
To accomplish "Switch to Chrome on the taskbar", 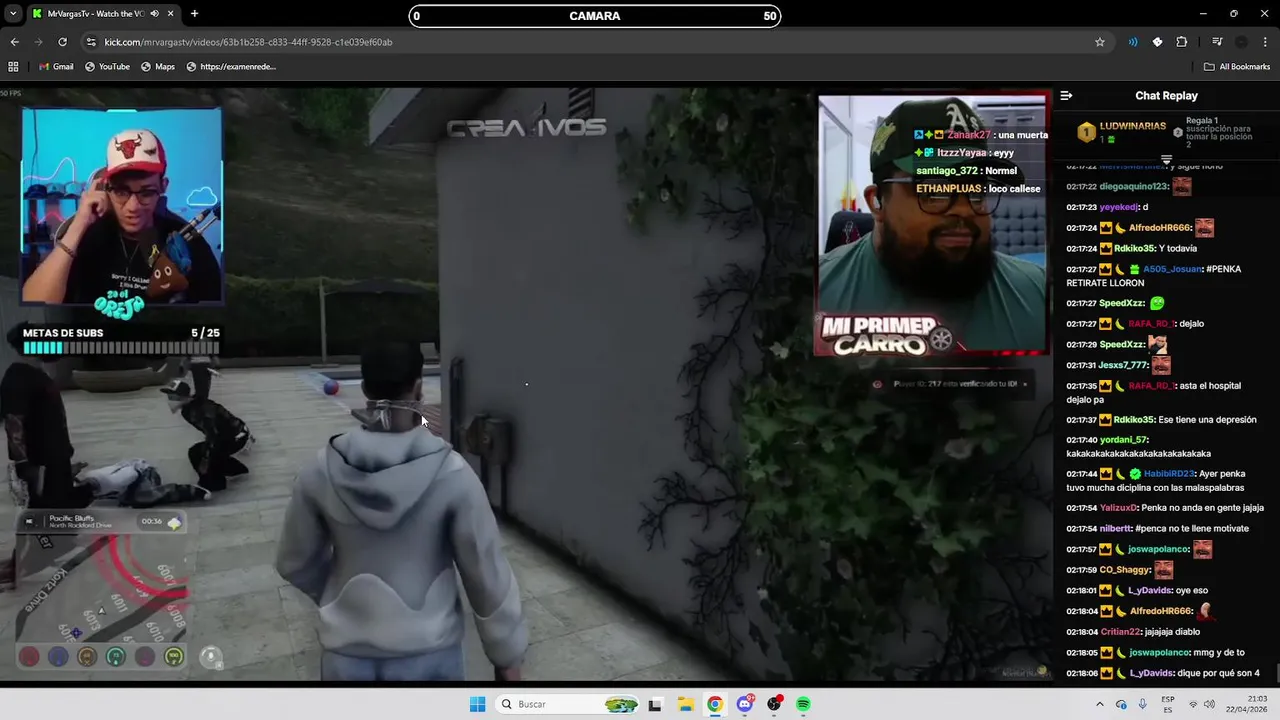I will point(714,704).
